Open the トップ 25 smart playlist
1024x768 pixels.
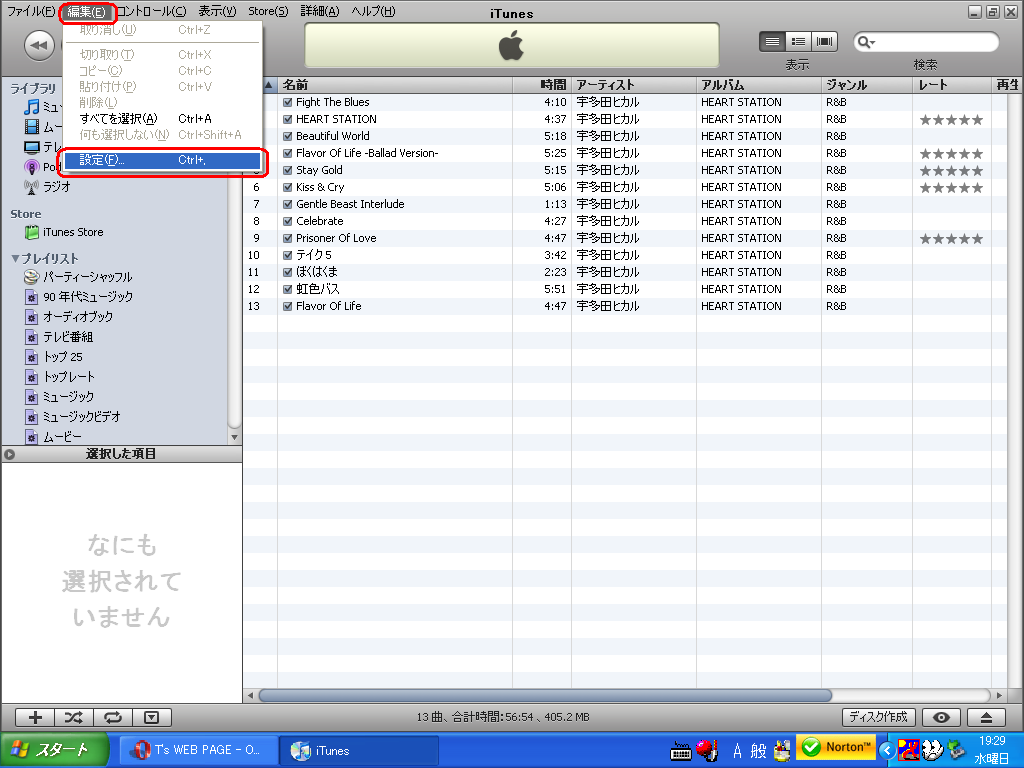[x=54, y=357]
